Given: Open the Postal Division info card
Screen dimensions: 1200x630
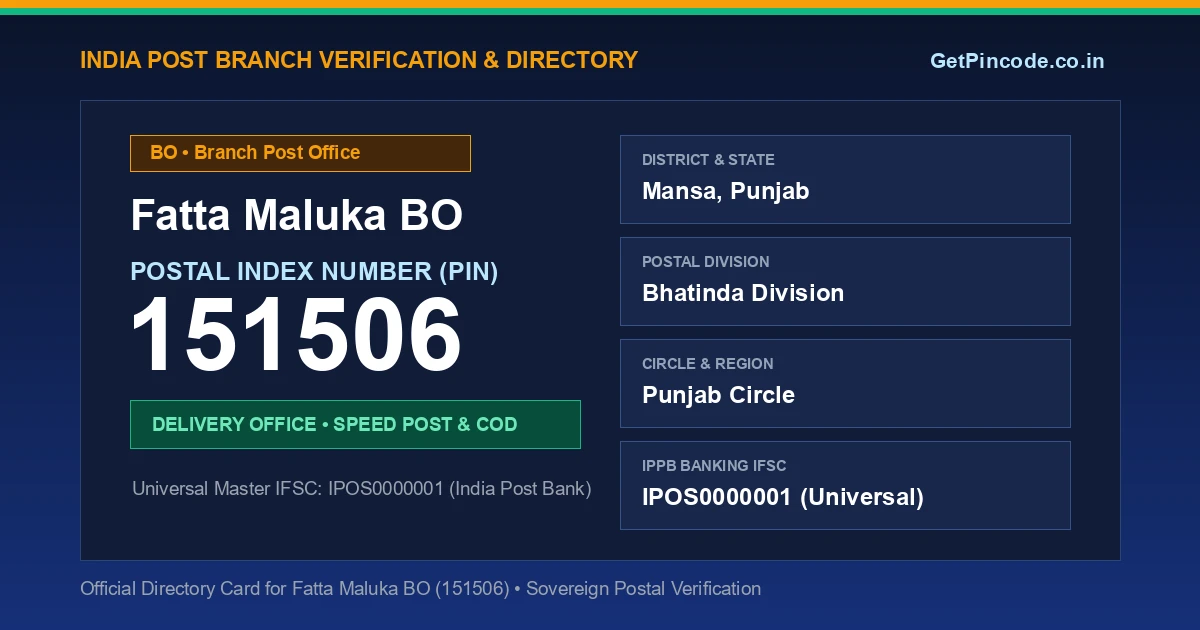Looking at the screenshot, I should (845, 281).
